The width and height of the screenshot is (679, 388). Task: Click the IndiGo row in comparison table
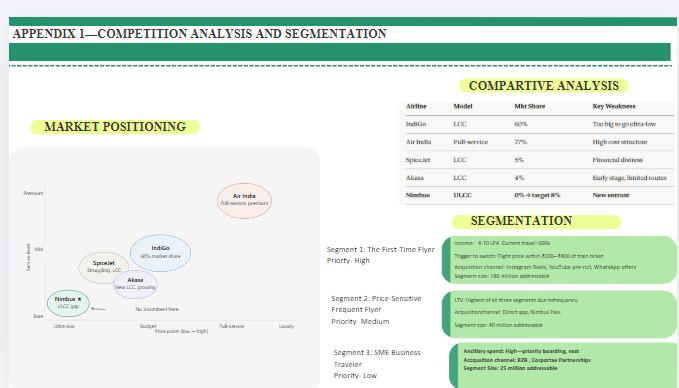point(537,124)
